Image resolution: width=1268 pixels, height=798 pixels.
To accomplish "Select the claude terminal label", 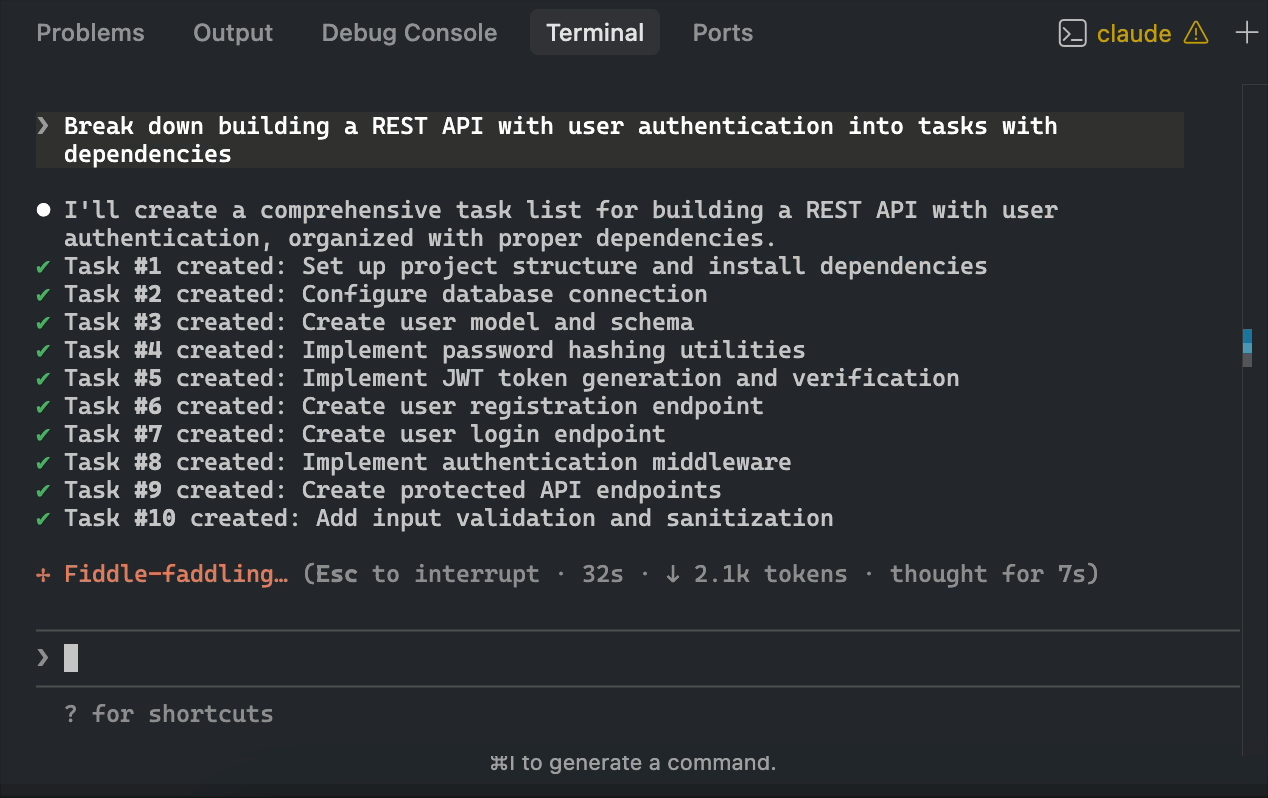I will click(1133, 34).
